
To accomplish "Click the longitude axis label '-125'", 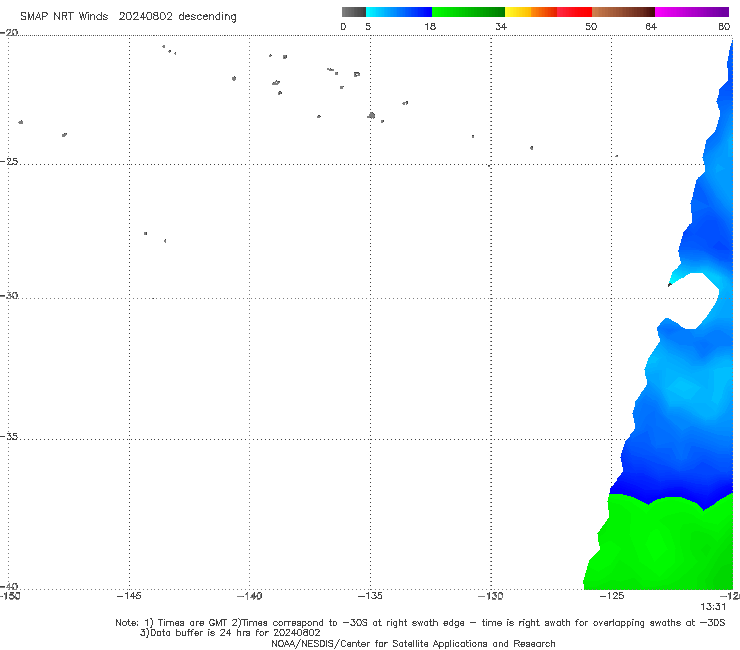I will 612,596.
